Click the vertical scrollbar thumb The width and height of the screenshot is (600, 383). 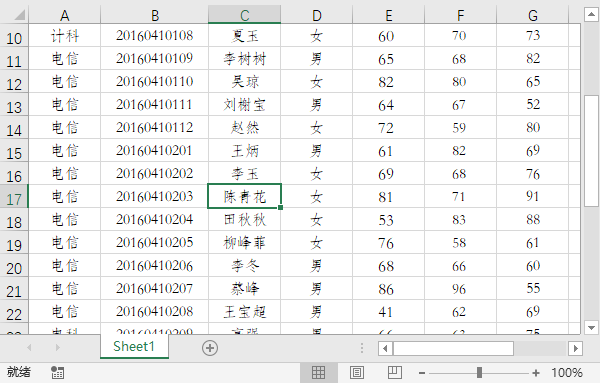(x=591, y=151)
